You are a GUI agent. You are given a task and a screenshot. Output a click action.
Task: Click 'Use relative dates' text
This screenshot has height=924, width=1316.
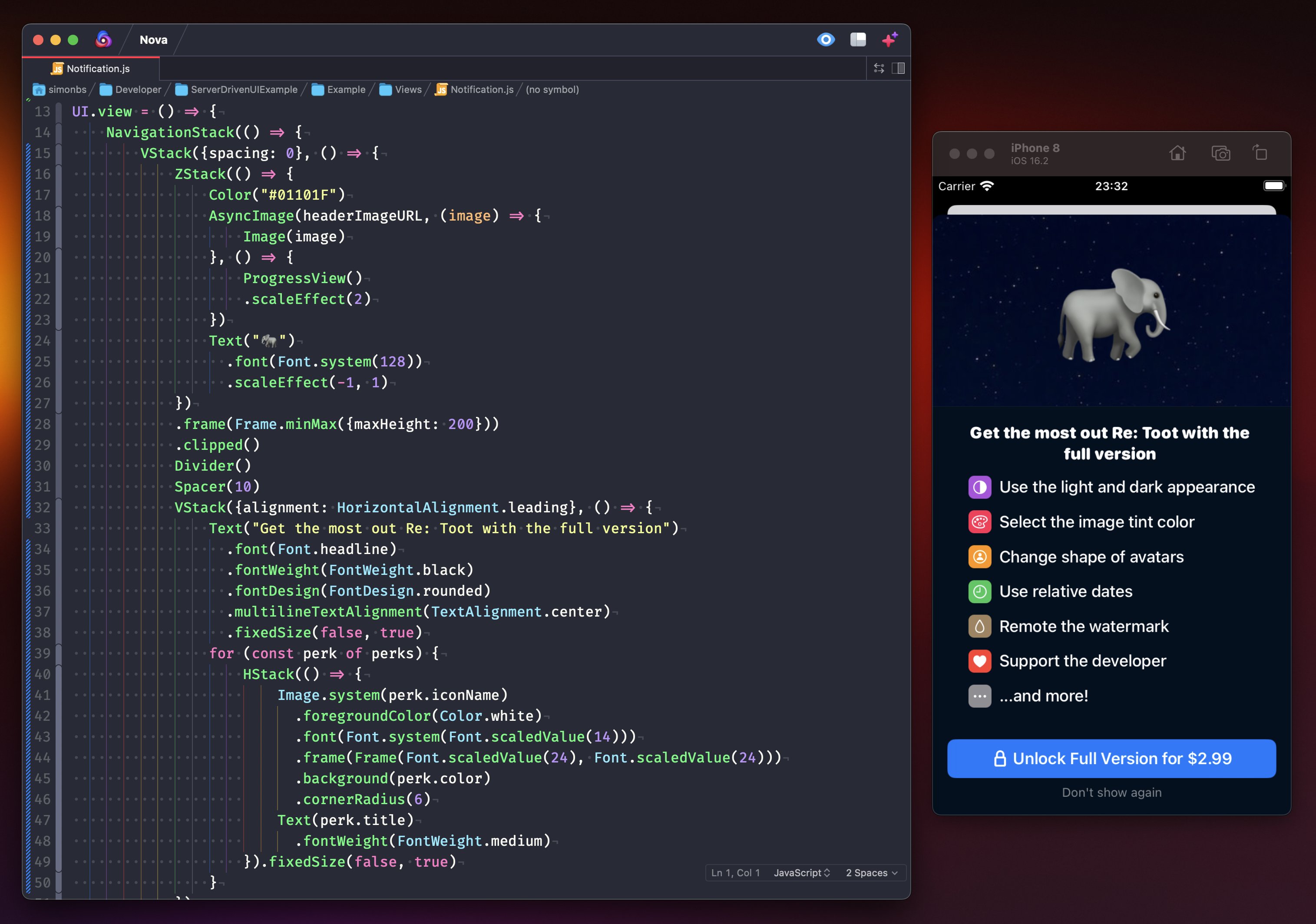coord(1065,591)
